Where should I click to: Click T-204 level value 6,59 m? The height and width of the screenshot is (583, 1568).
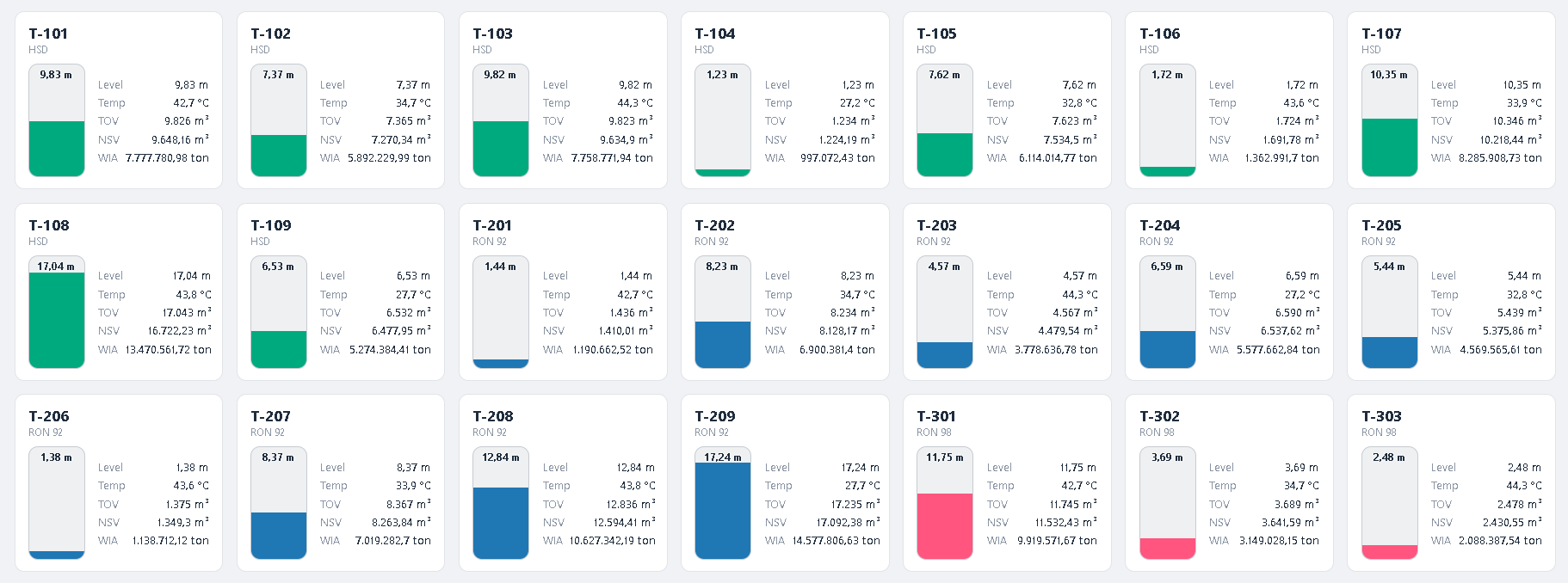point(1302,276)
